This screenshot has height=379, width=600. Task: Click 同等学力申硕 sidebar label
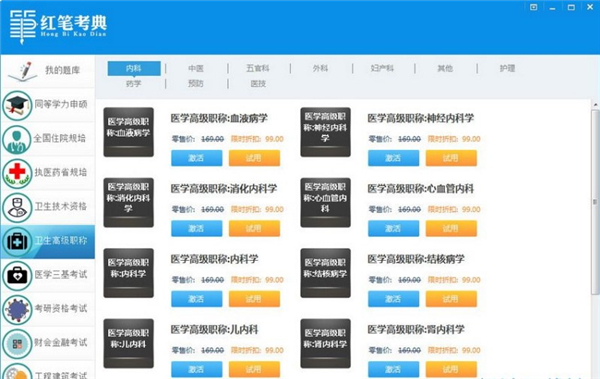click(61, 104)
